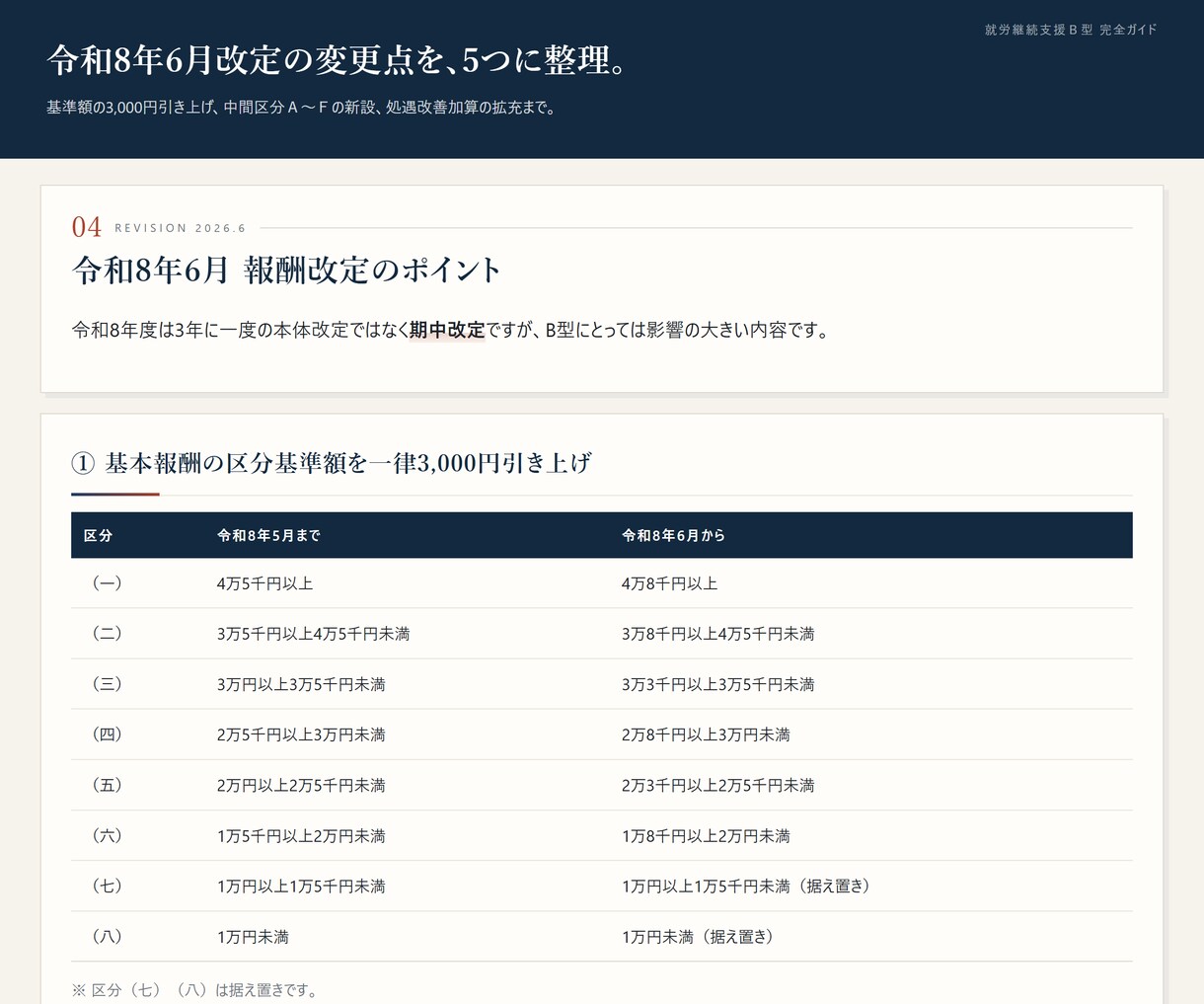Click cell '1万円未満(据え置き)'
Screen dimensions: 1204x1004
coord(701,937)
